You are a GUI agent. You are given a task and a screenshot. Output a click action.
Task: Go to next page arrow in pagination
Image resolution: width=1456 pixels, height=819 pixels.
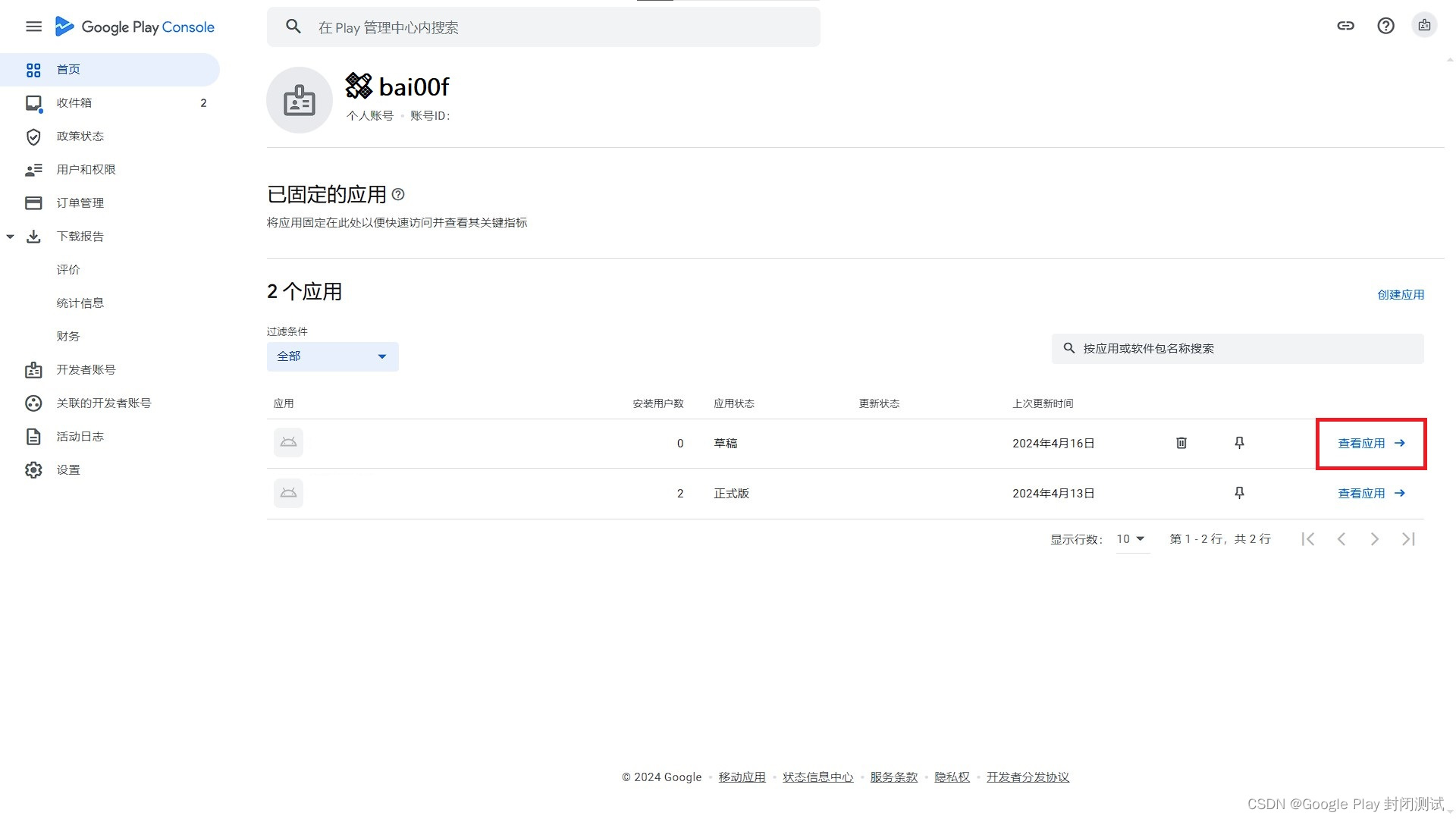tap(1374, 539)
